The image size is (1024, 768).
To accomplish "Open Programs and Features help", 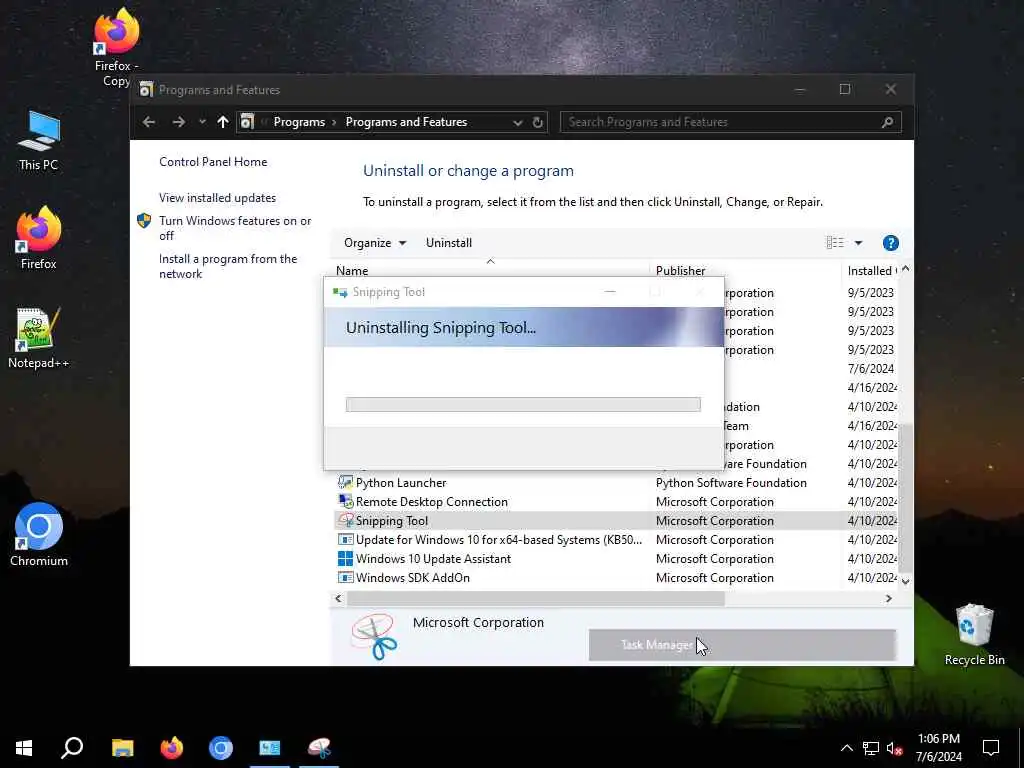I will [890, 243].
